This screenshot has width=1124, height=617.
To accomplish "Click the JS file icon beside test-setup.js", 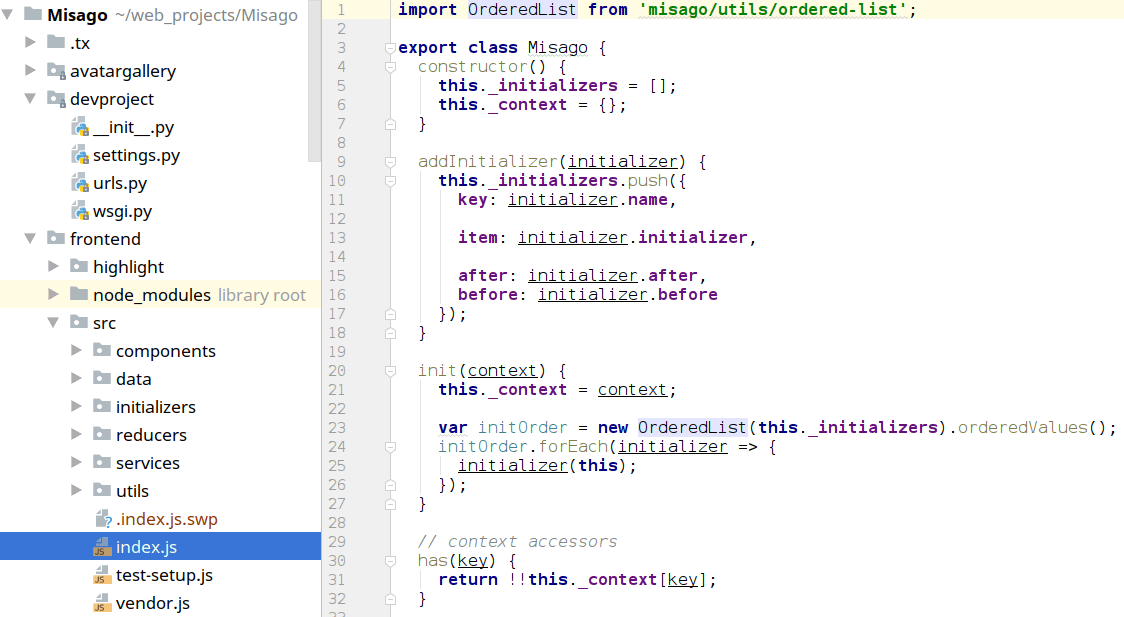I will click(102, 575).
